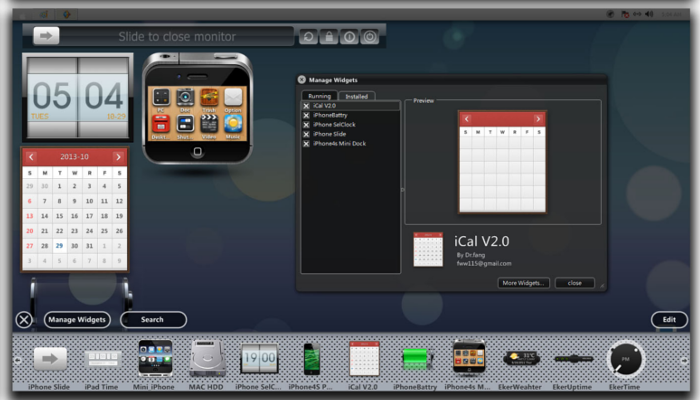Add iPhone Slide widget from tray
This screenshot has height=400, width=700.
point(49,358)
